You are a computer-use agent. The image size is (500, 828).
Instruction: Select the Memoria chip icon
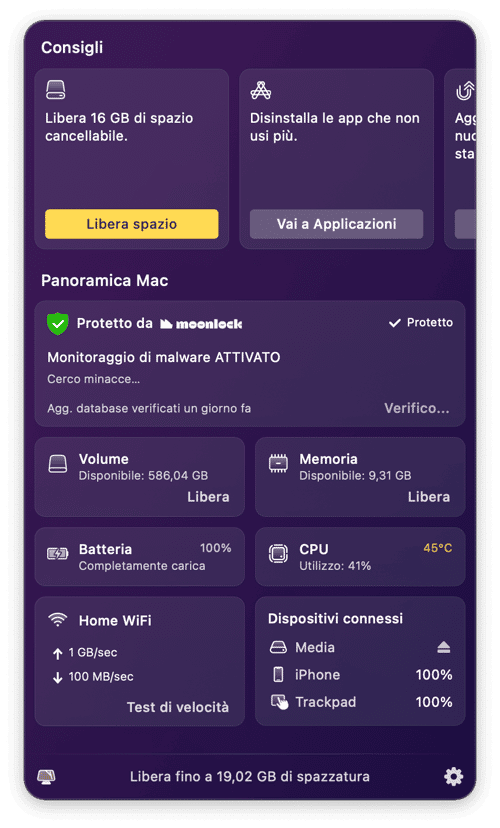(278, 463)
